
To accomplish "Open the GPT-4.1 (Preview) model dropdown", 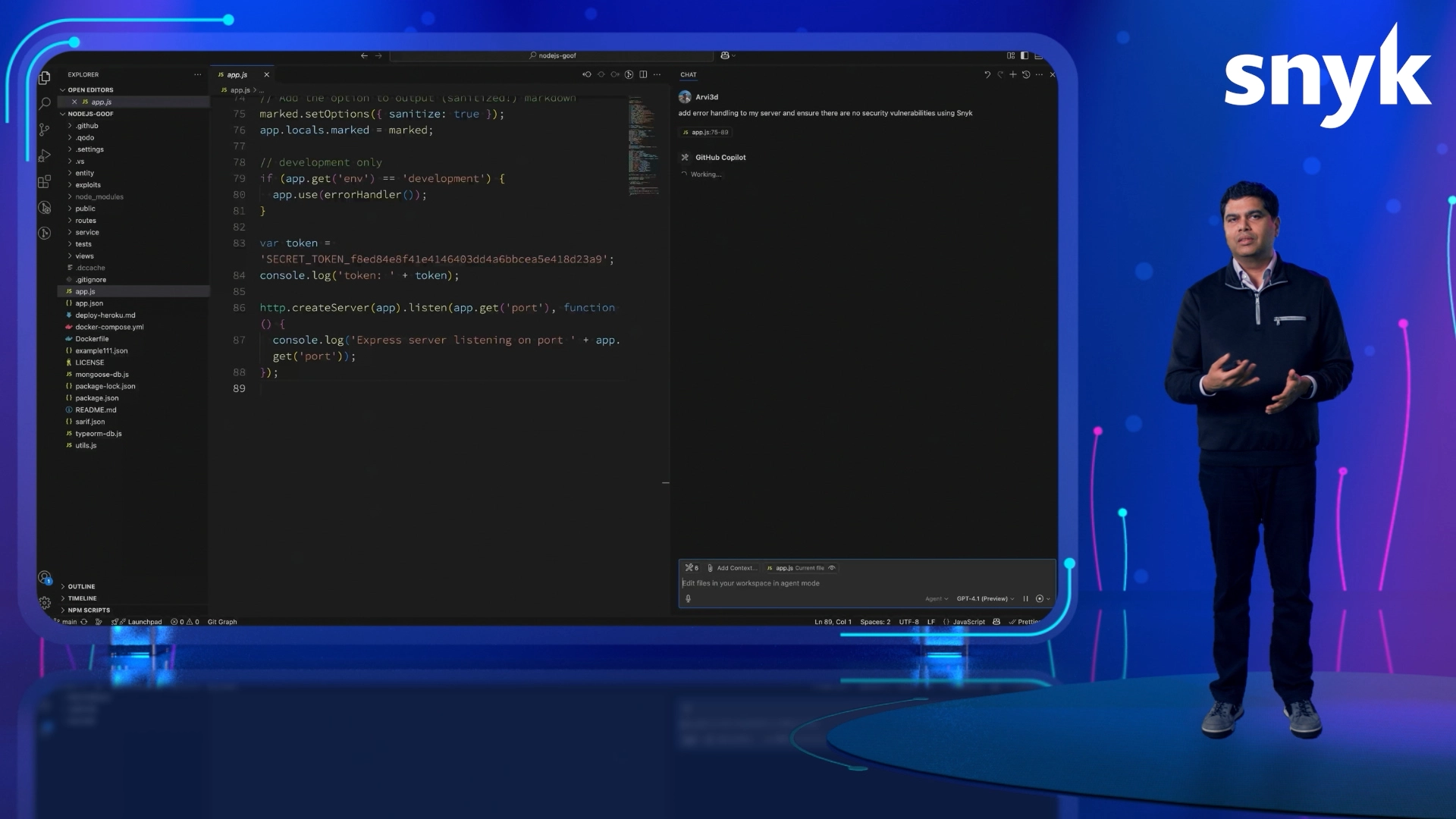I will [x=984, y=598].
